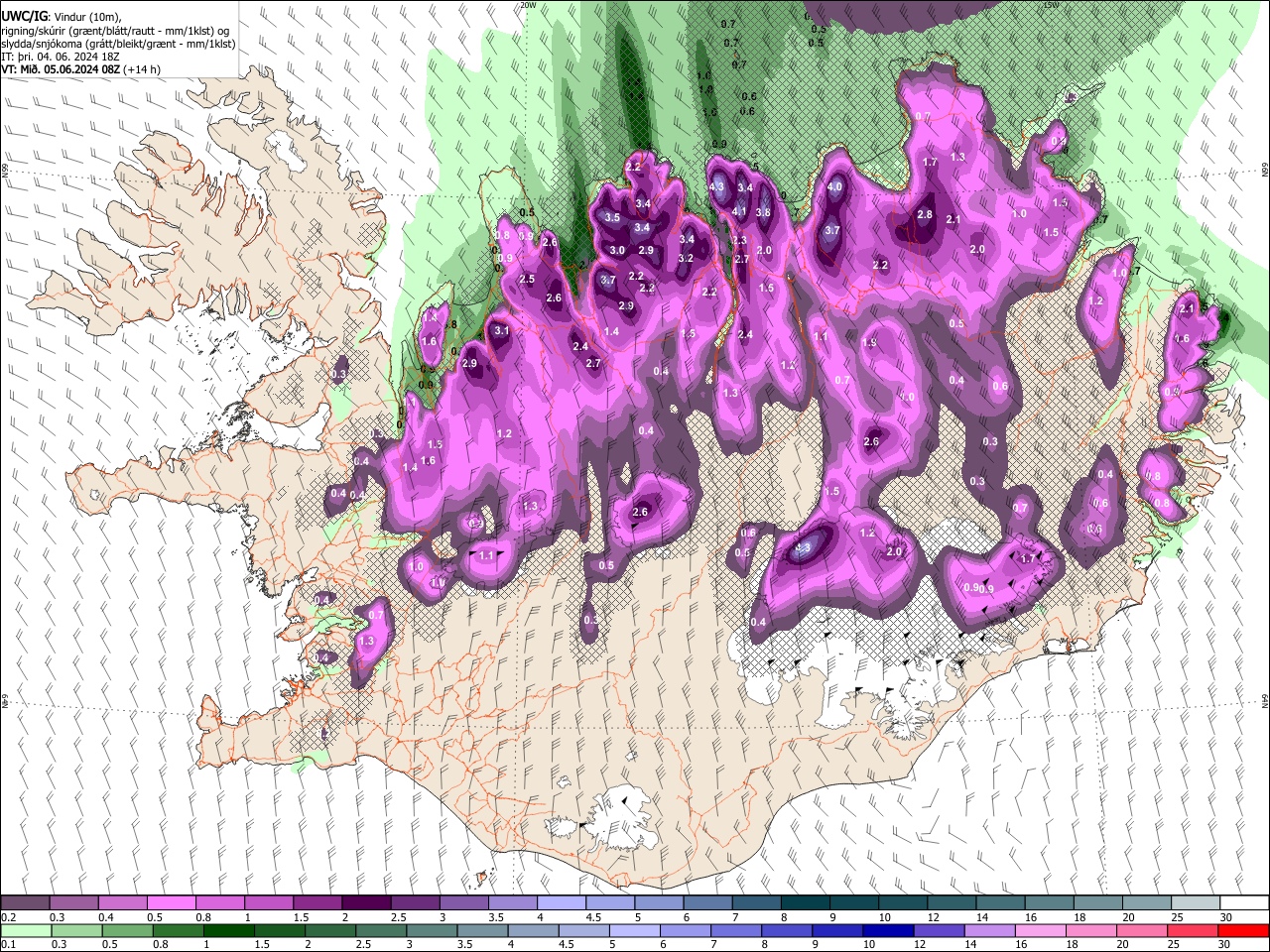Click the bright pink 0.5–0.8 snow legend swatch
This screenshot has height=952, width=1270.
tap(171, 902)
